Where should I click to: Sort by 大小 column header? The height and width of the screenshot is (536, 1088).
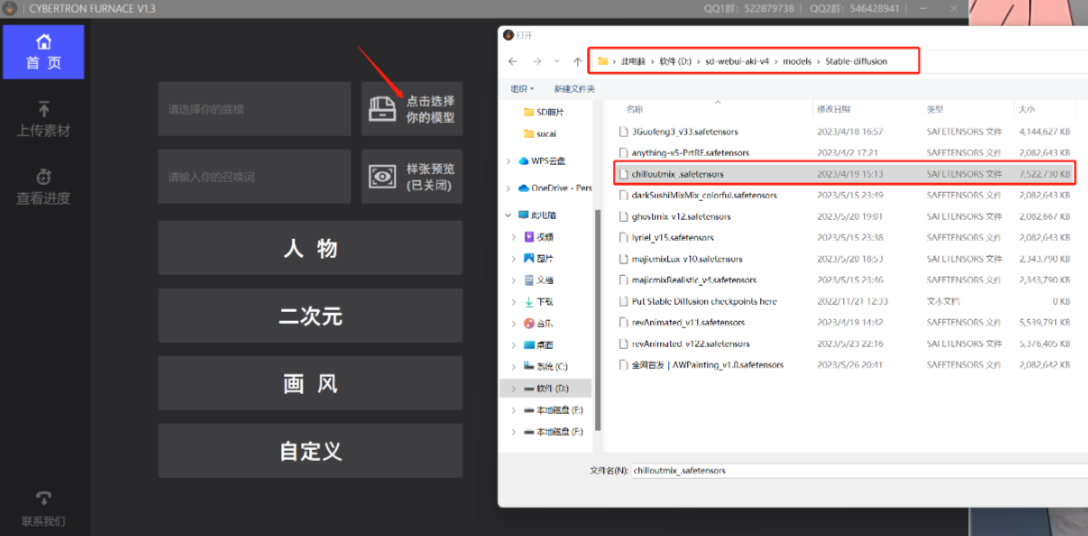point(1026,110)
